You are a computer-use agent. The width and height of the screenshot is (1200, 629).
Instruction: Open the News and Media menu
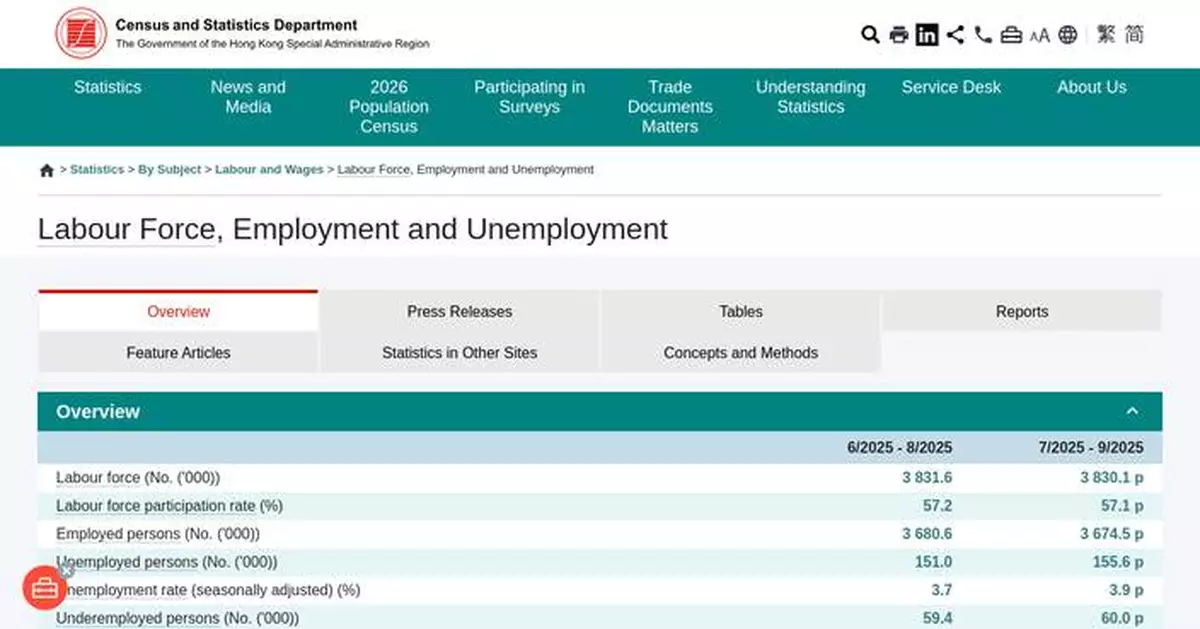247,97
